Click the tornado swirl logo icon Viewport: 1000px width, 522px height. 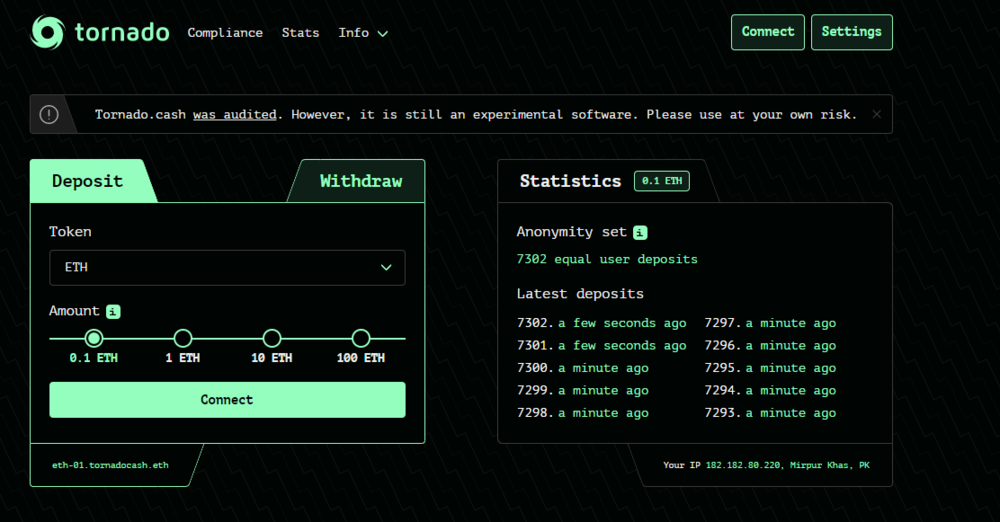click(48, 32)
